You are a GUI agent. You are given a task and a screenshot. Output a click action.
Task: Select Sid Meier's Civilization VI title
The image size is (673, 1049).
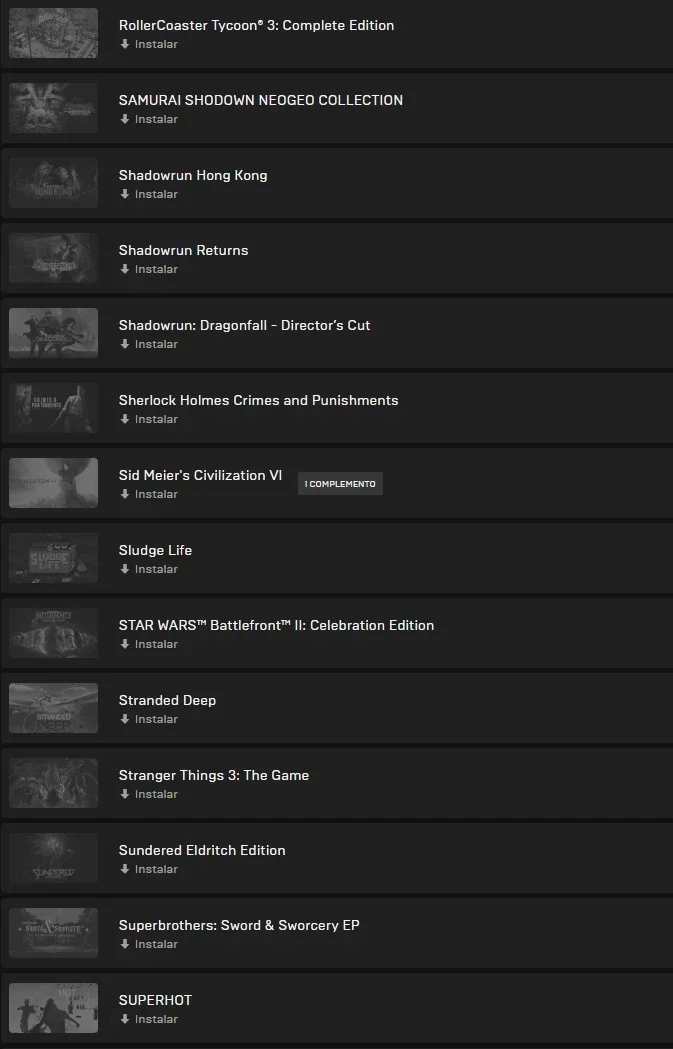[x=200, y=475]
